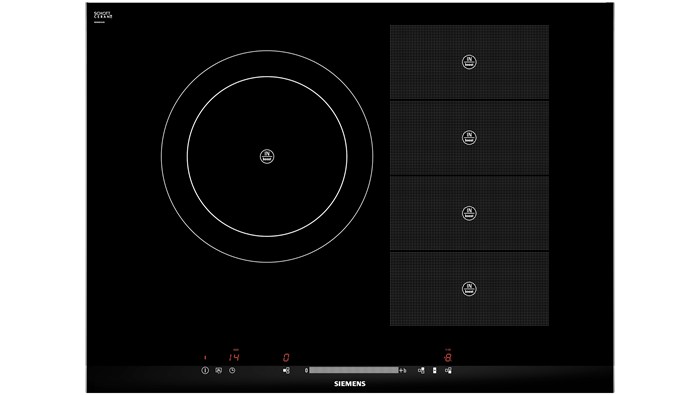The width and height of the screenshot is (700, 395).
Task: Click the boost symbol in top rectangular zone
Action: (469, 62)
